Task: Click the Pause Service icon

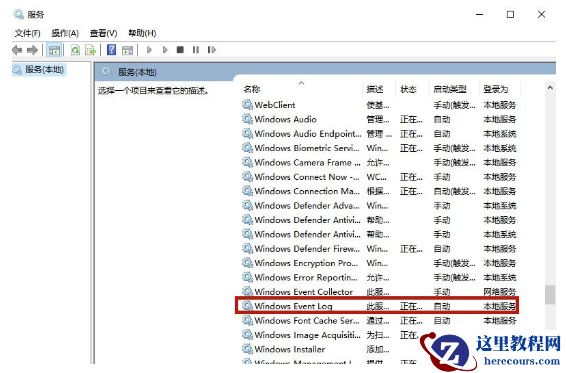Action: [x=196, y=50]
